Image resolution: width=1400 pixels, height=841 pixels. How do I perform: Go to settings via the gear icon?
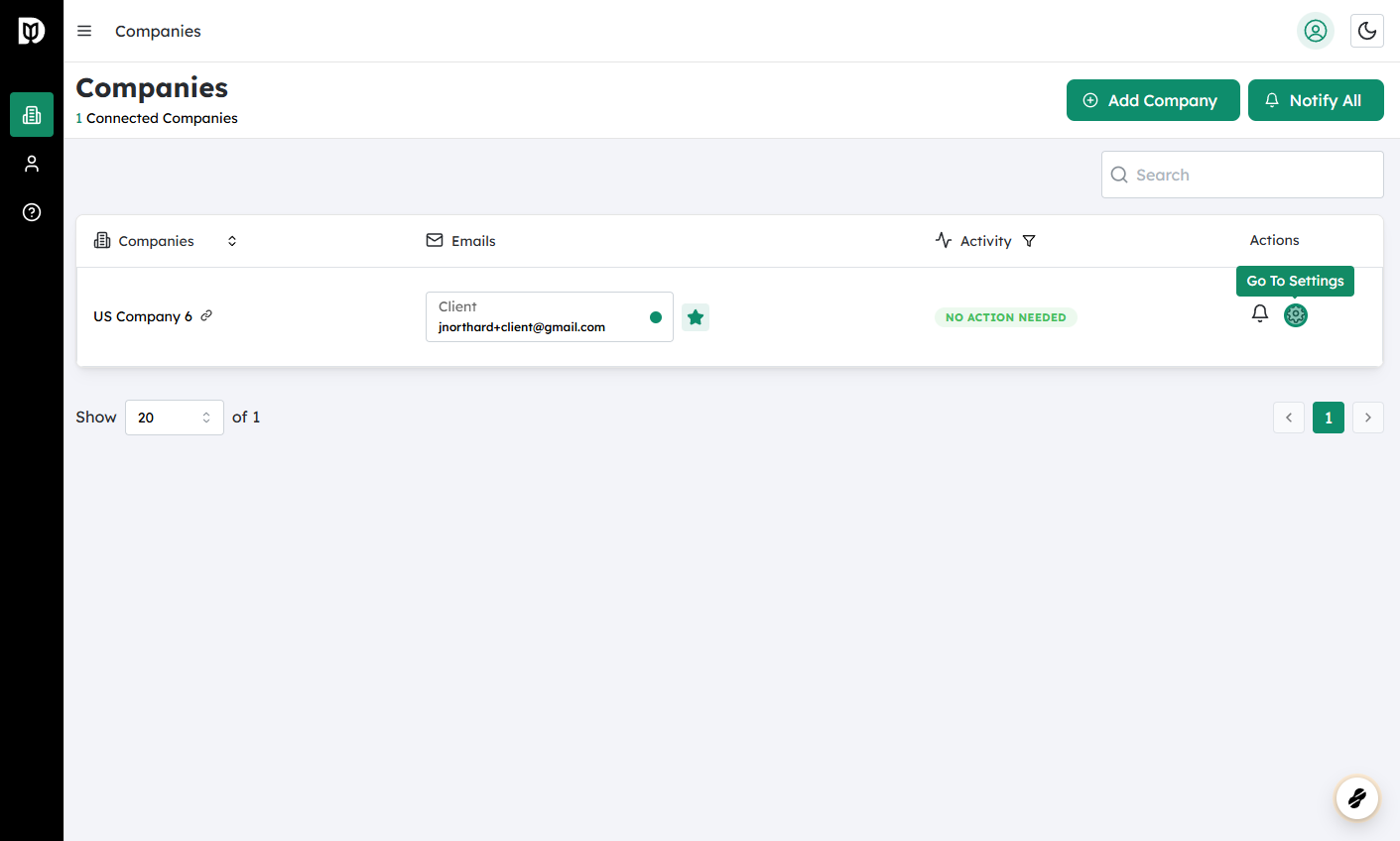click(x=1295, y=315)
